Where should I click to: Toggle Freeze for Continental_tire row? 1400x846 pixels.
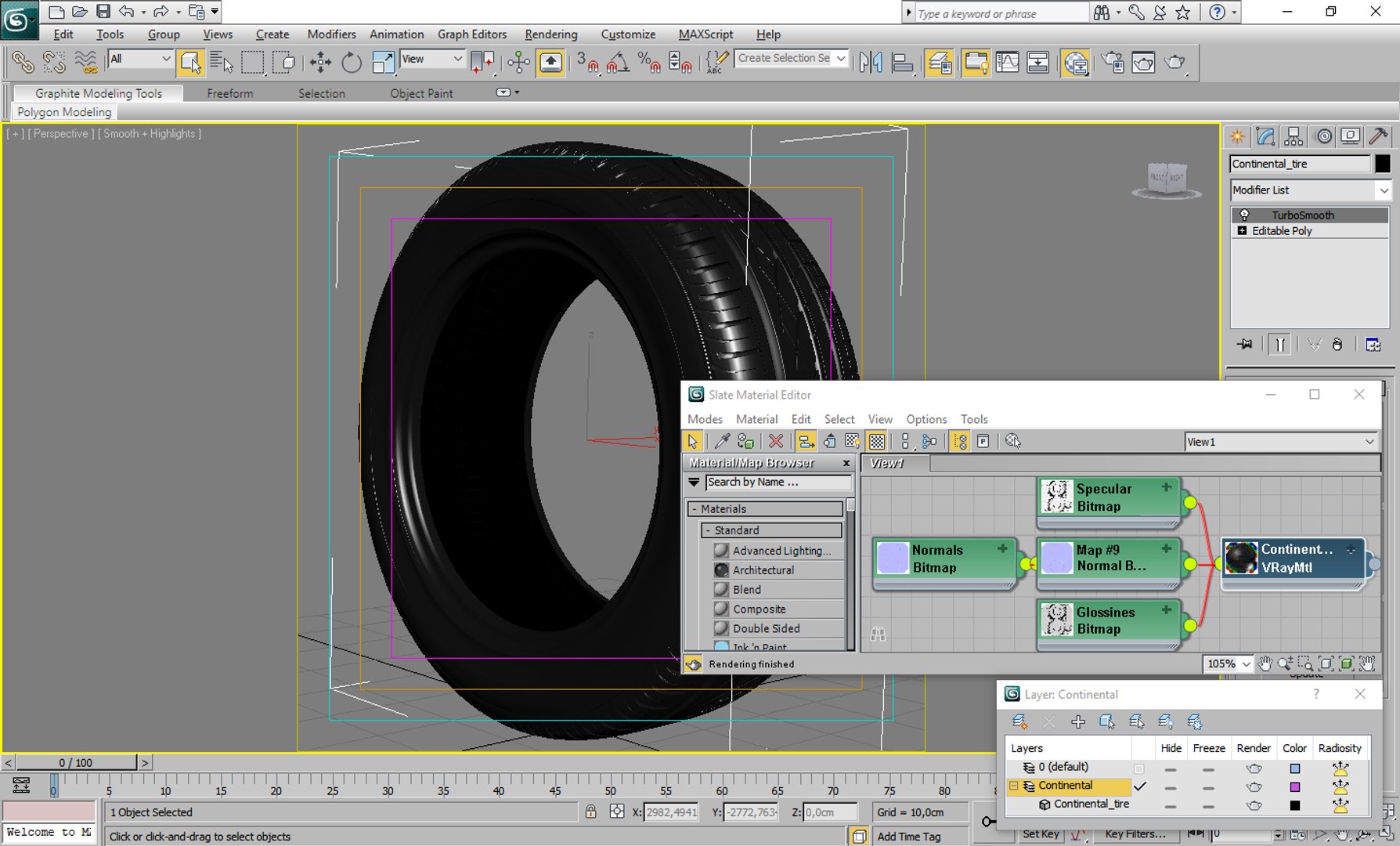point(1208,806)
